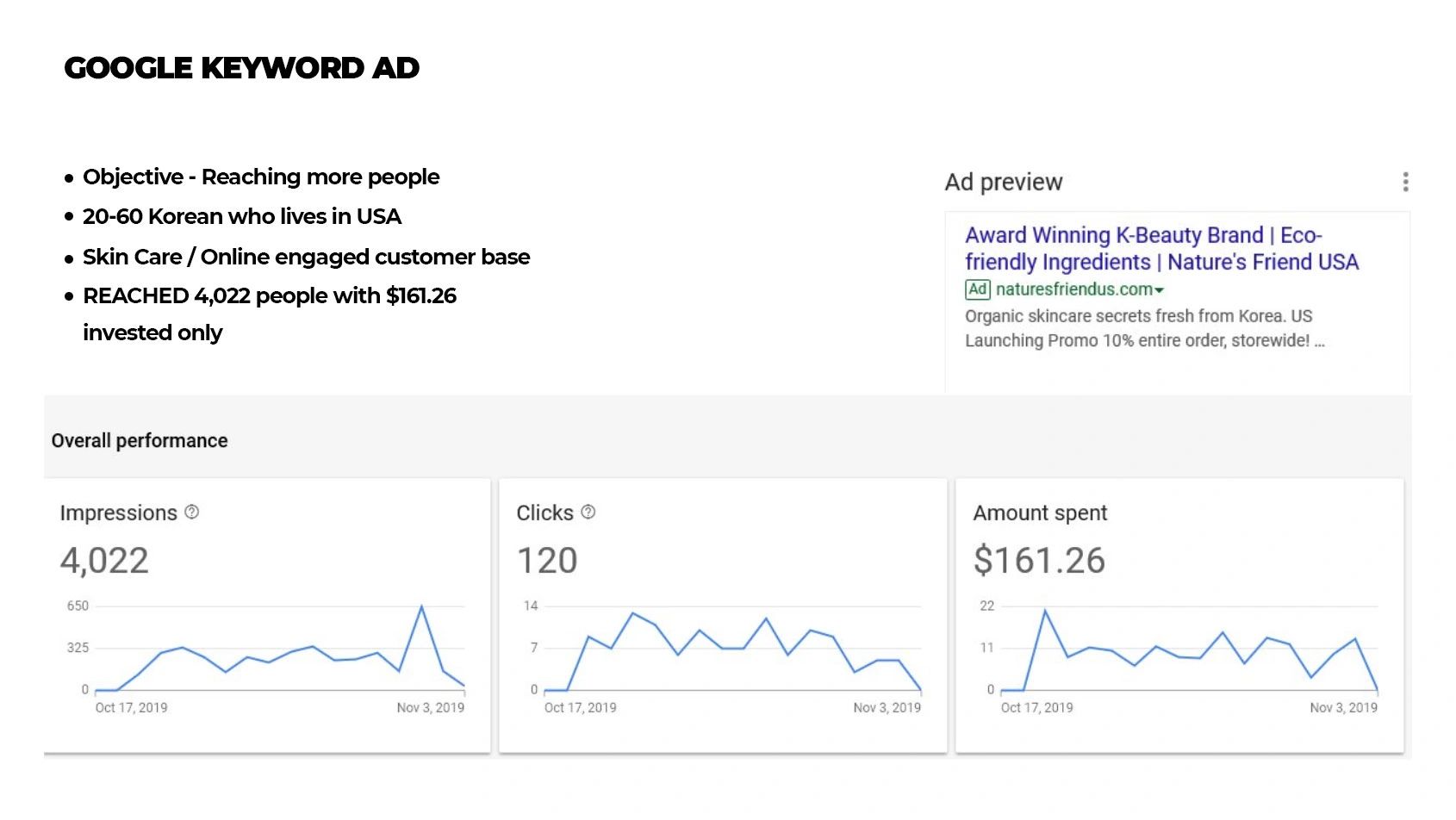1456x820 pixels.
Task: Click the help icon next to Clicks
Action: (x=588, y=512)
